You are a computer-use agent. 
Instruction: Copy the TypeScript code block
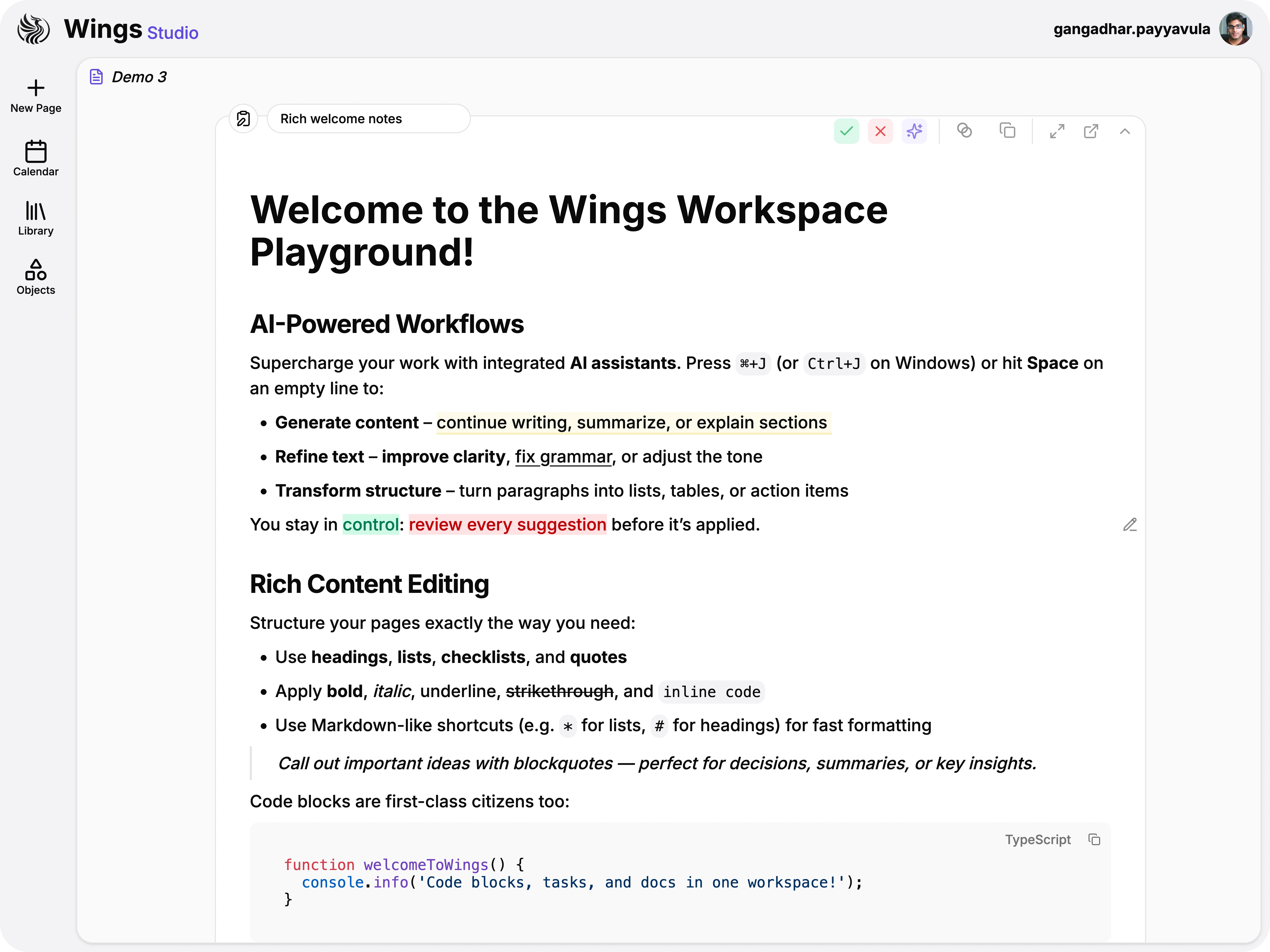(x=1094, y=840)
